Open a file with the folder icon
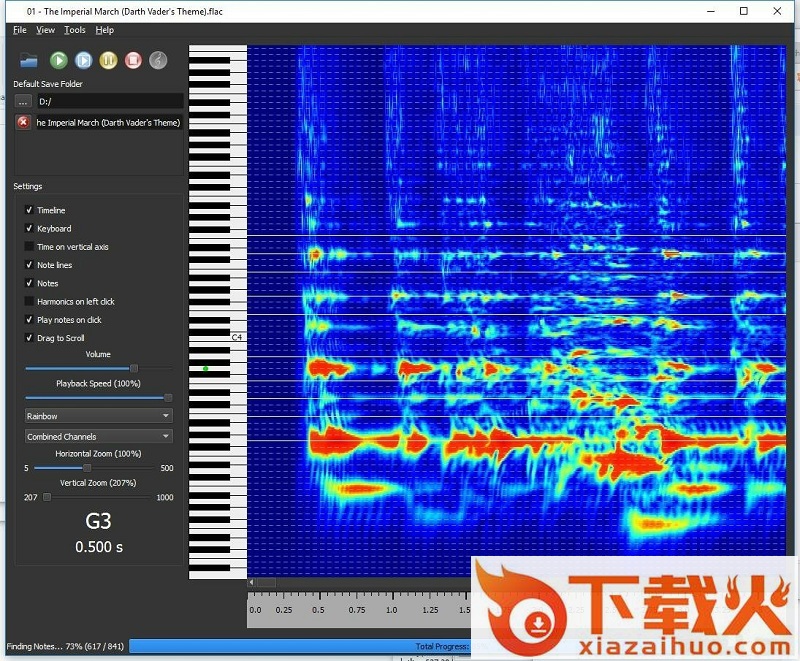This screenshot has width=800, height=661. pos(29,61)
